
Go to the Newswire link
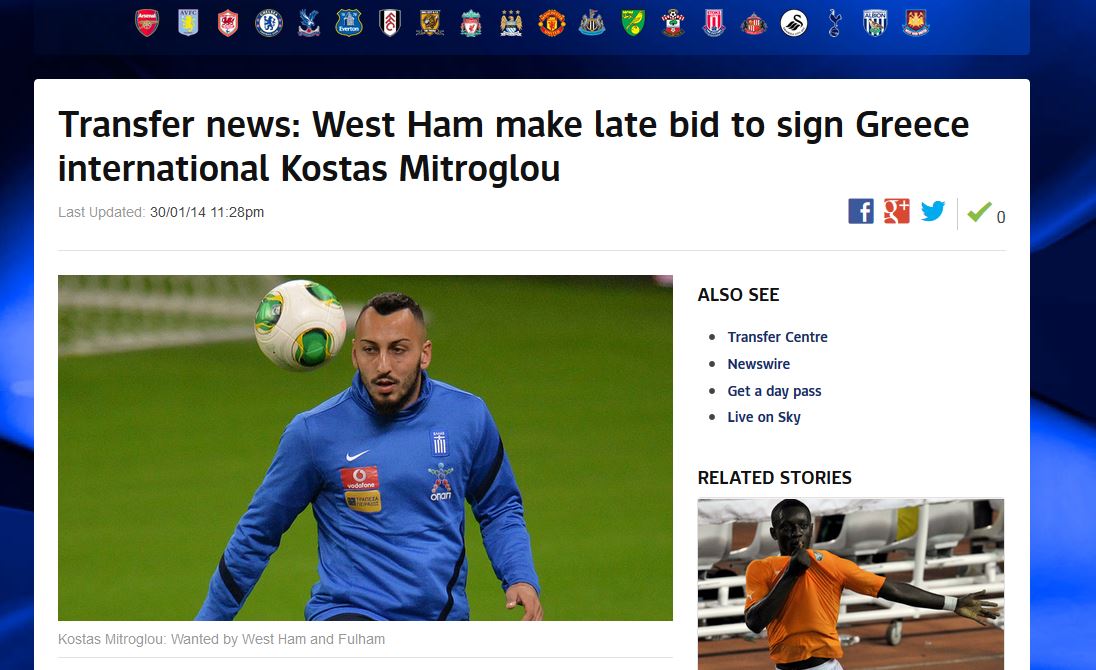758,364
